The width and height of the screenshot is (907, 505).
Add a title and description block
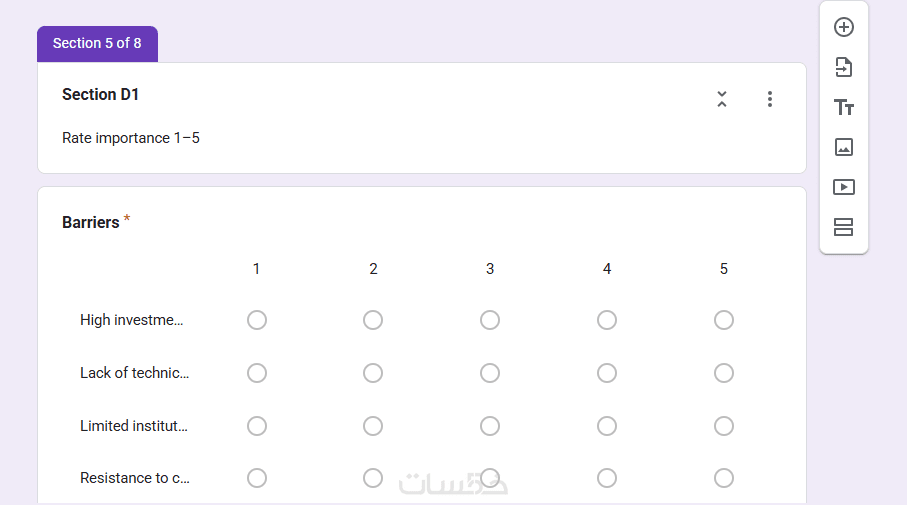(x=843, y=107)
